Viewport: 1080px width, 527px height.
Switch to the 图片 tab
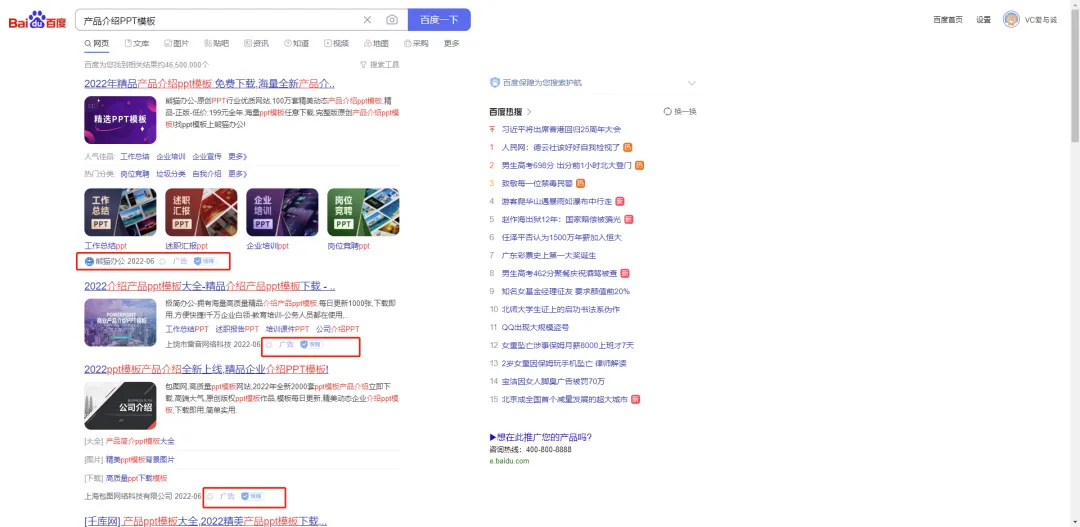[x=176, y=43]
